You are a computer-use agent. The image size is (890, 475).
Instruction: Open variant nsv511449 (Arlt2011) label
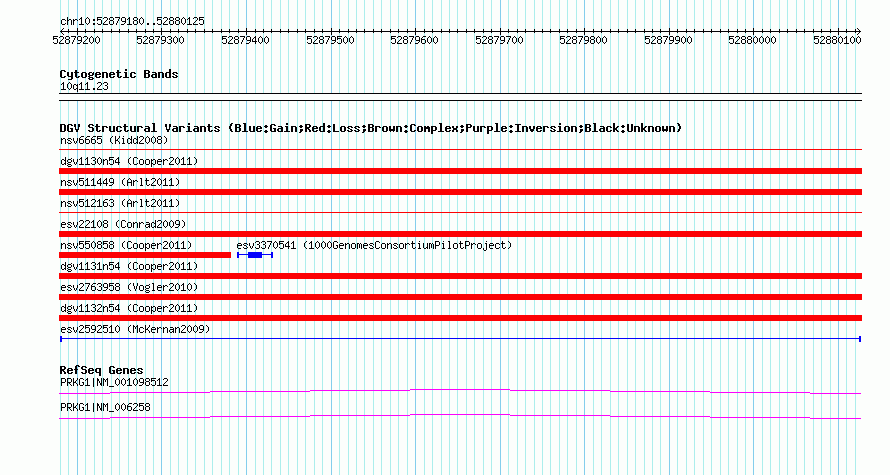pyautogui.click(x=120, y=182)
